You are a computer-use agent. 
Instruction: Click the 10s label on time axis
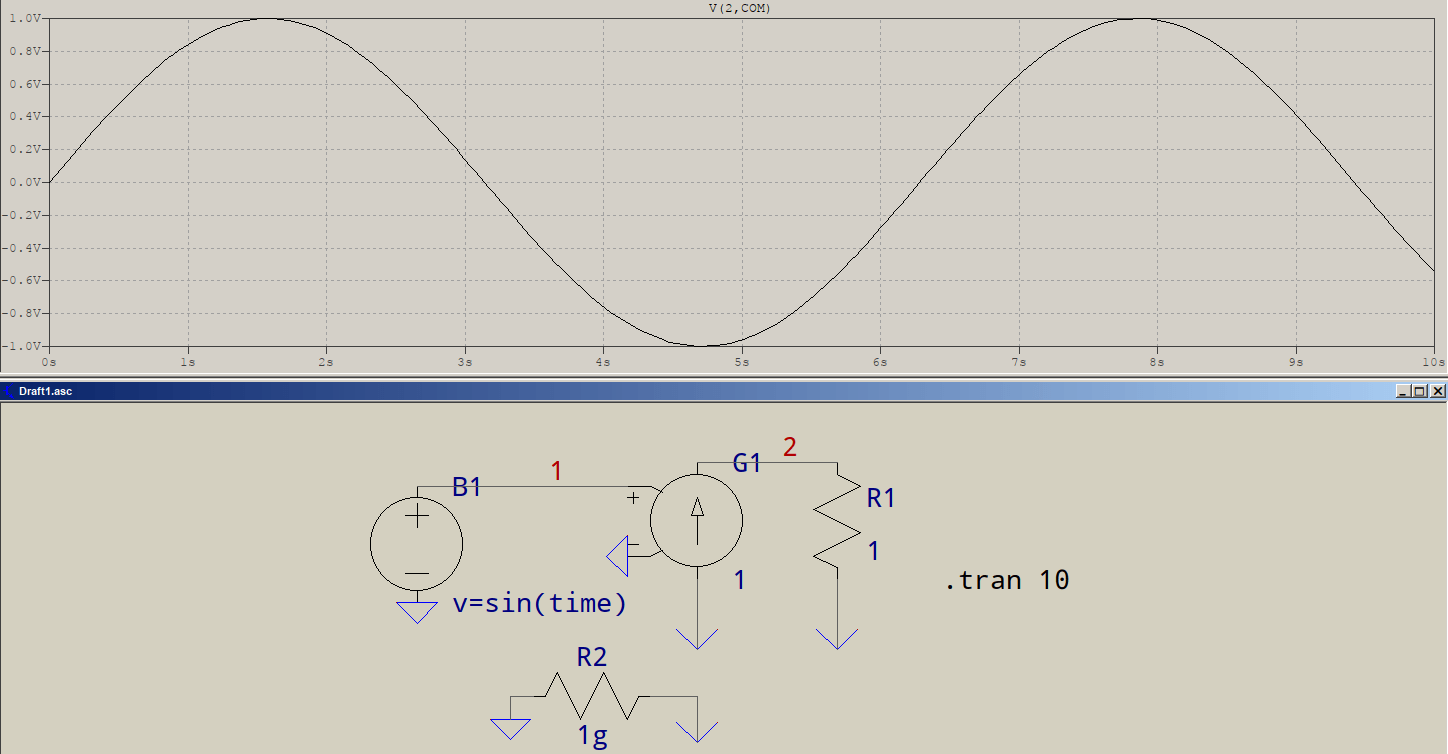click(x=1433, y=360)
